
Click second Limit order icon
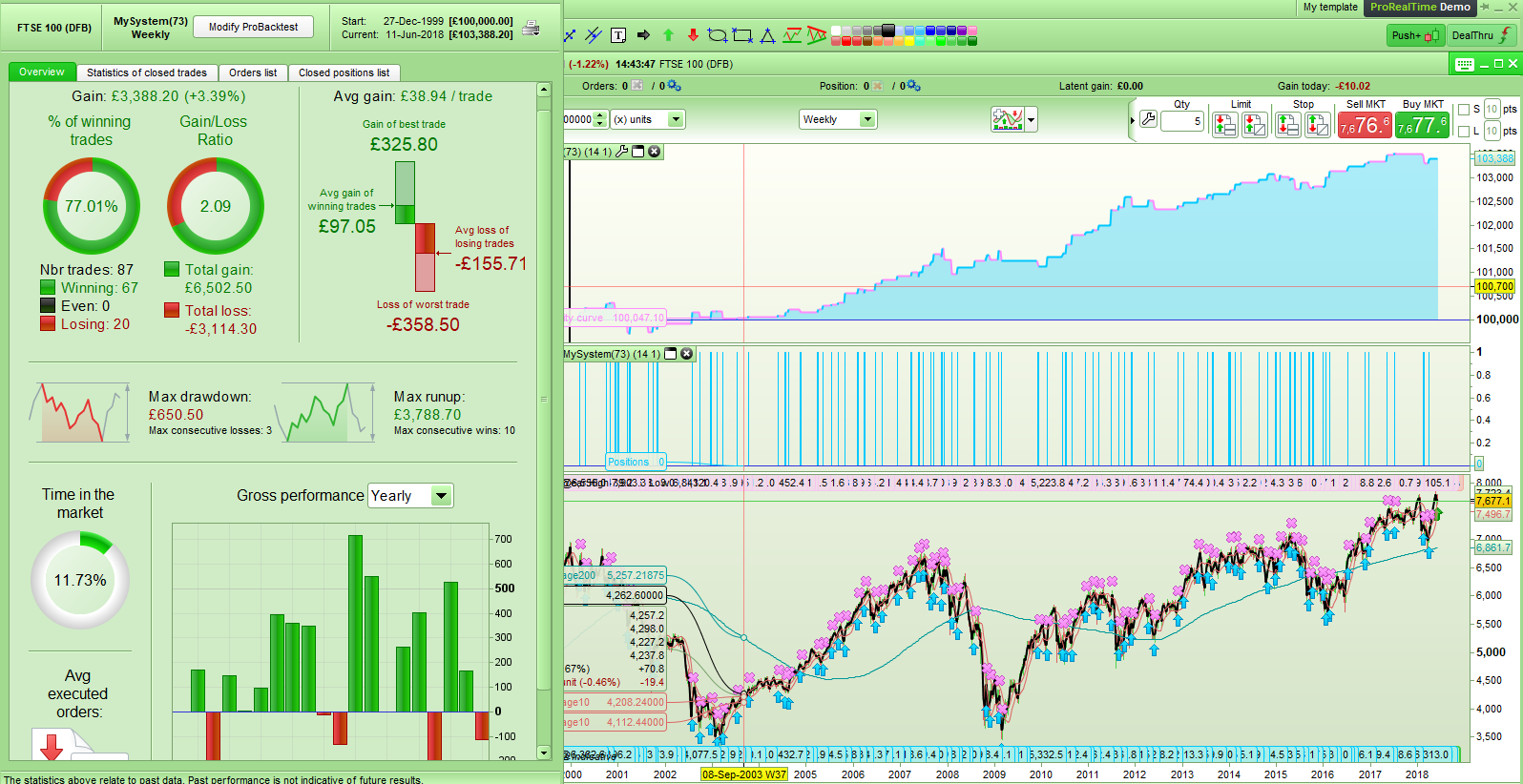tap(1255, 124)
